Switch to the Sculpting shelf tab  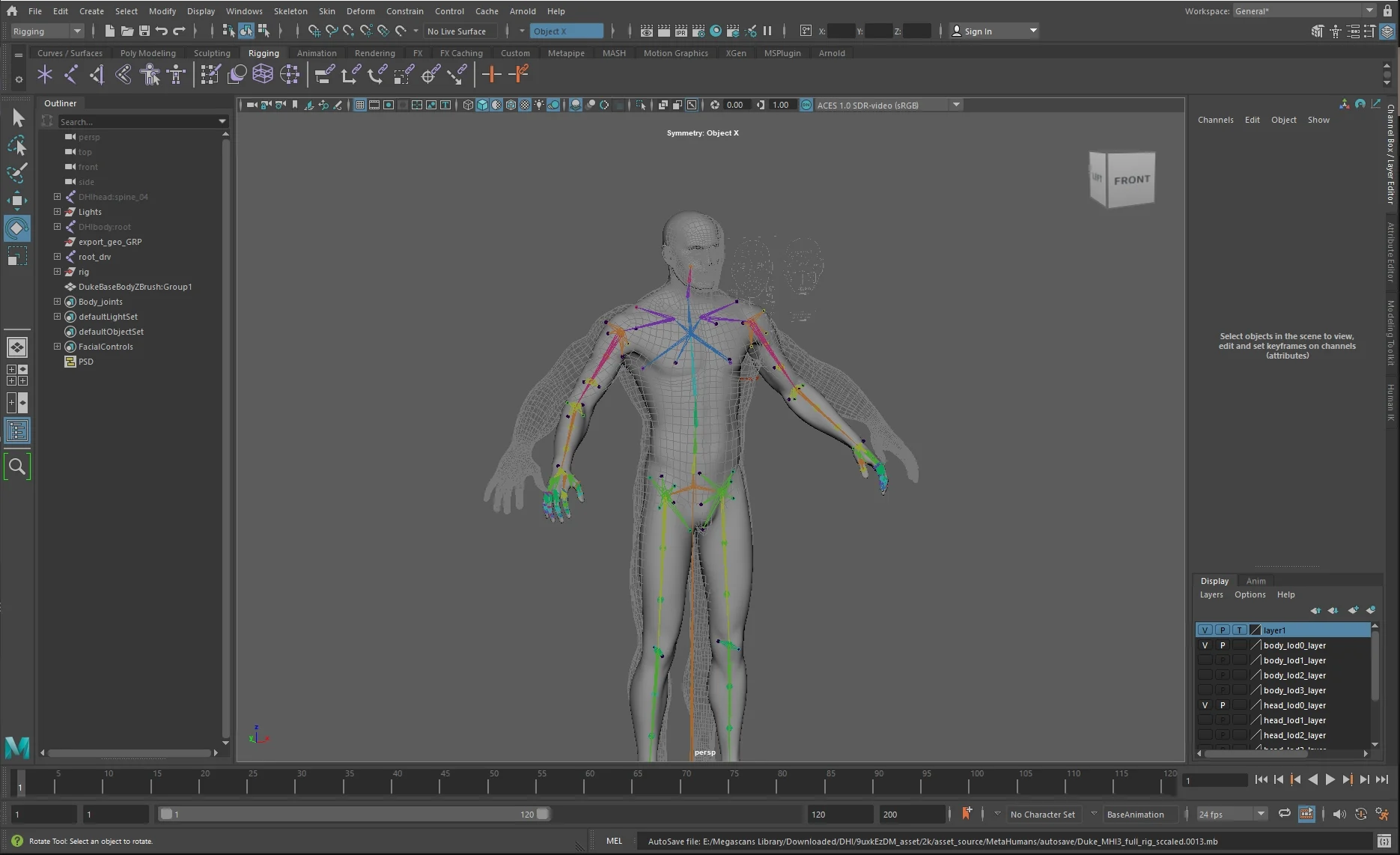212,53
